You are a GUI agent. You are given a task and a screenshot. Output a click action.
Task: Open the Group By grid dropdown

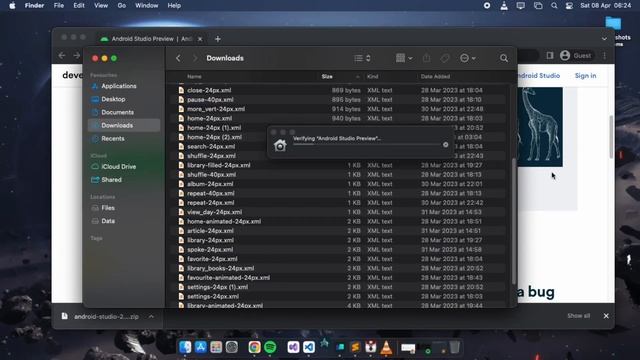404,58
